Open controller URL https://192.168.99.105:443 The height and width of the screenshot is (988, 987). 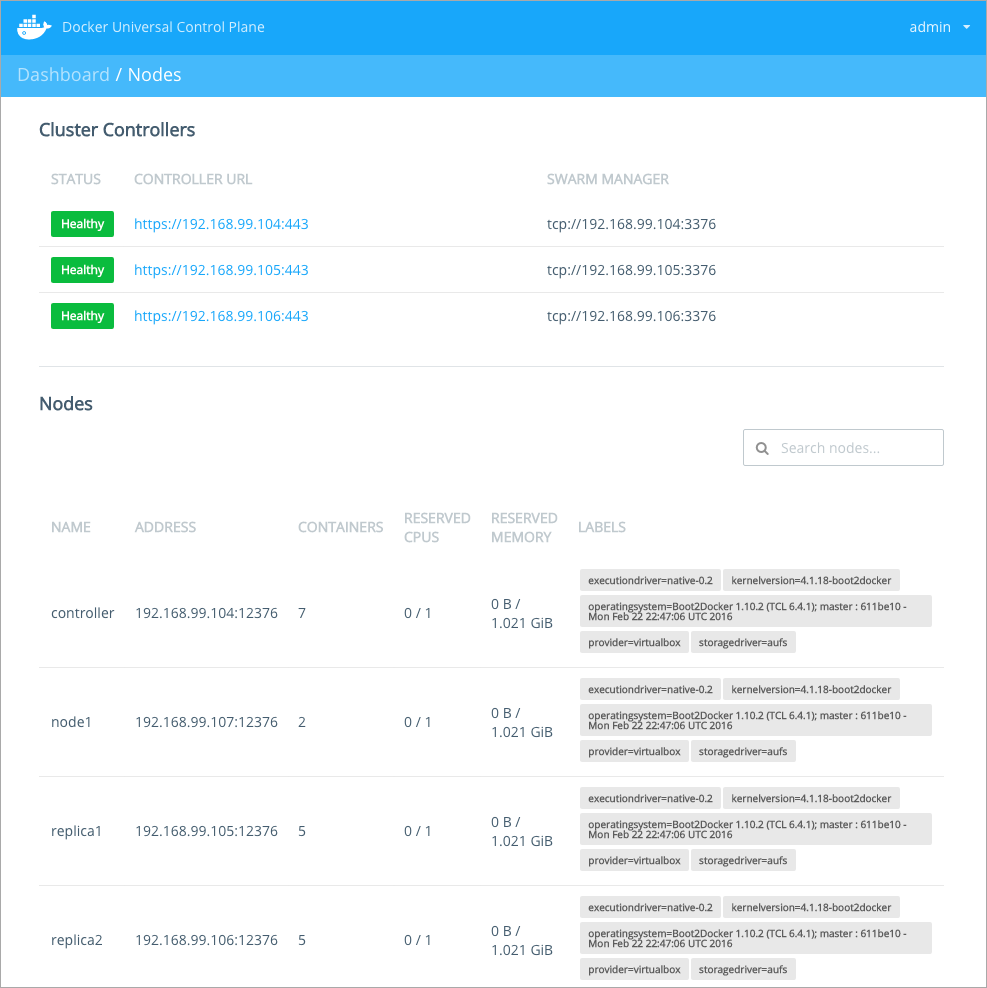(x=221, y=270)
